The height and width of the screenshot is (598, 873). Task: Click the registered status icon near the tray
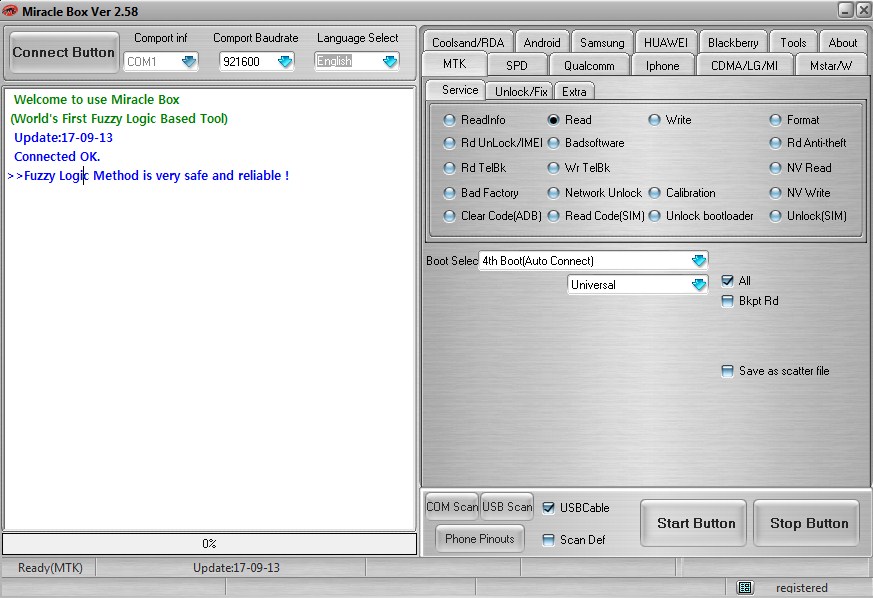point(743,587)
